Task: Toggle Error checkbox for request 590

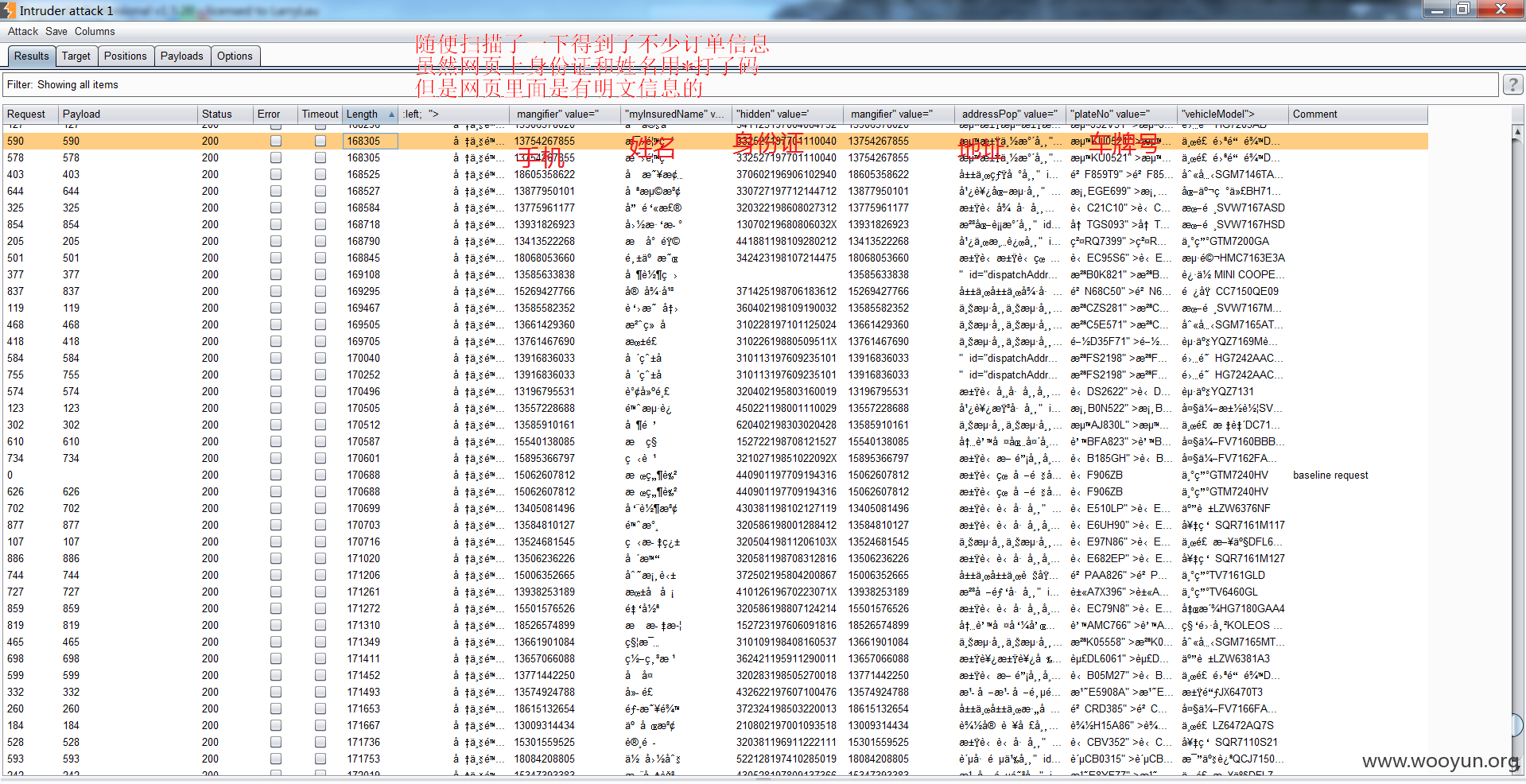Action: 276,141
